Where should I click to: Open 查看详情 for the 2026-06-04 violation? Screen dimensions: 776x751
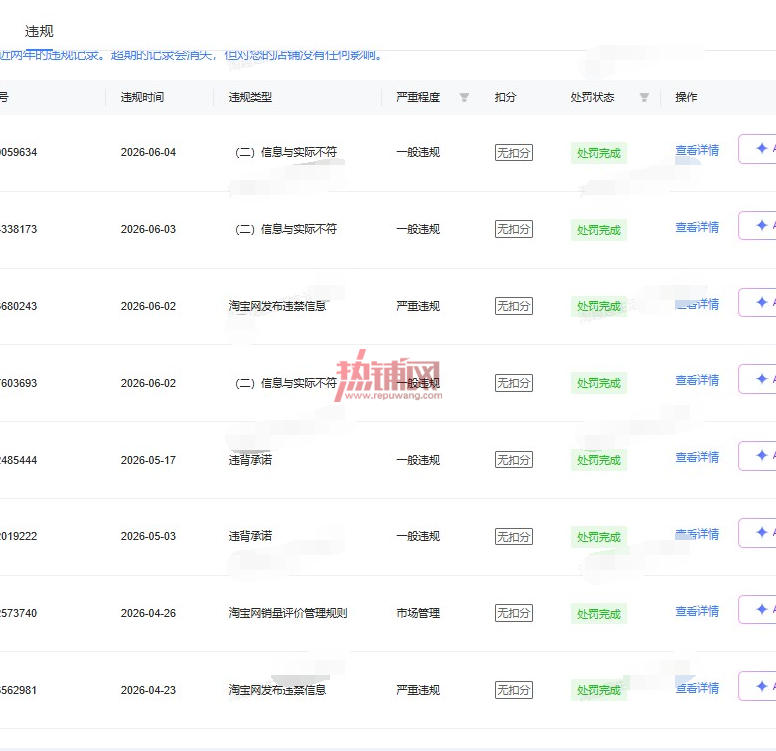(697, 150)
